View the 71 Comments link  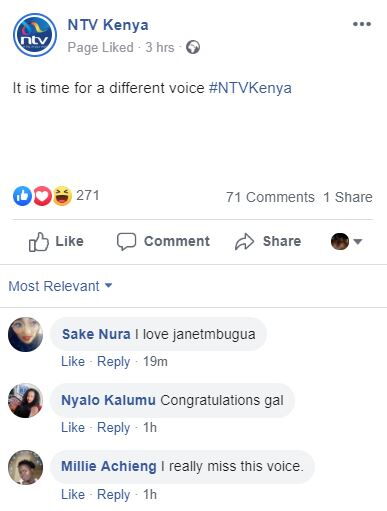click(270, 197)
